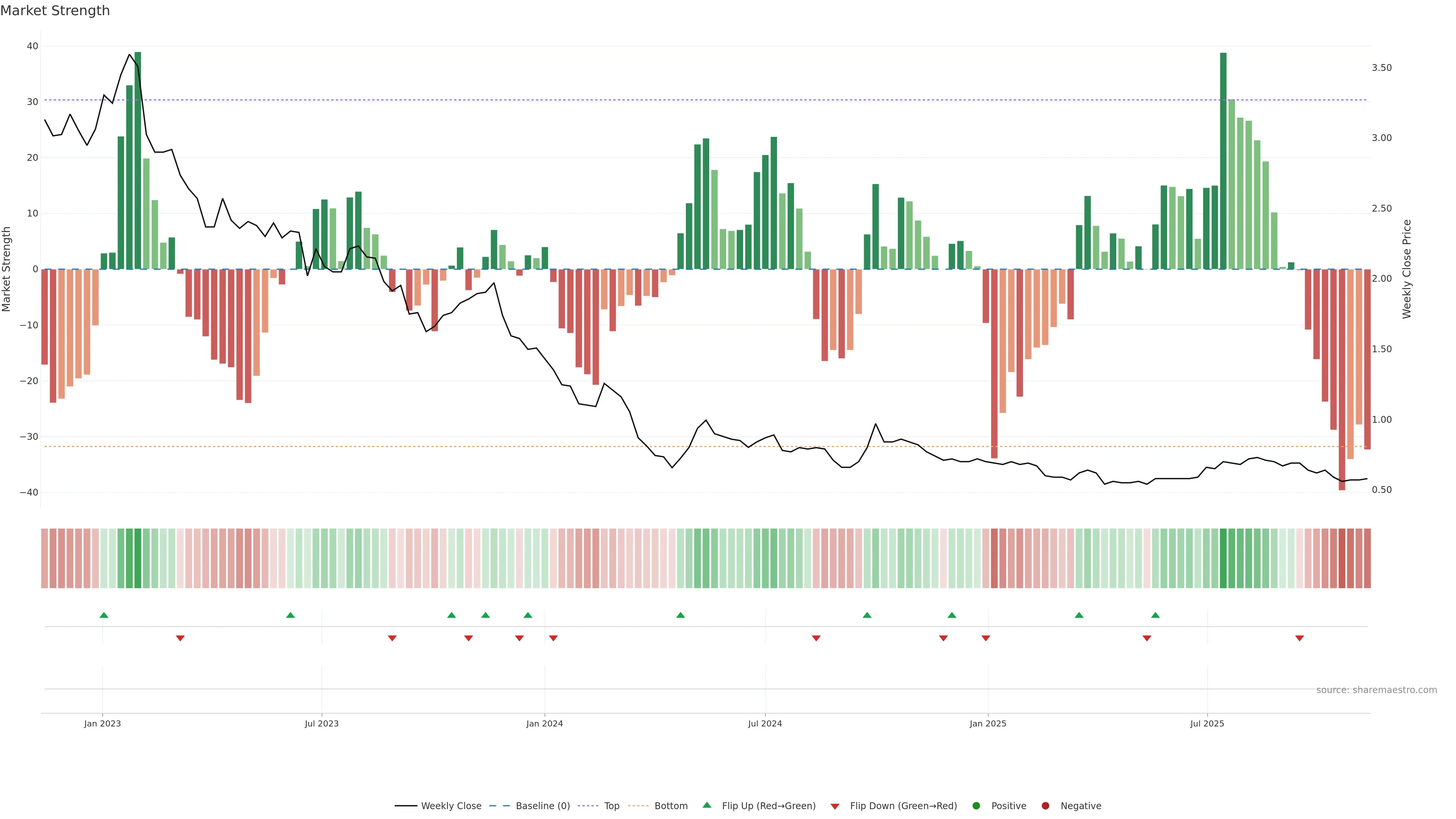The width and height of the screenshot is (1456, 819).
Task: Click flip-down triangle at Jan 2025 gridline
Action: click(x=986, y=638)
